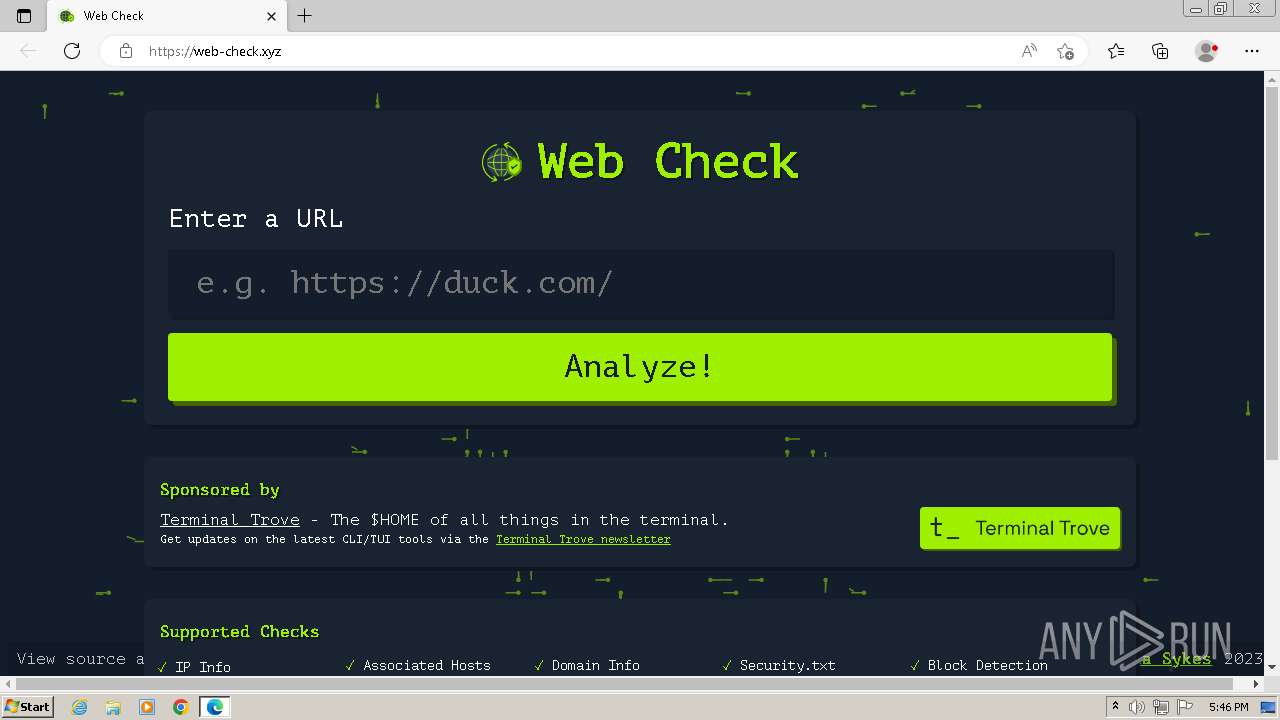
Task: Click the scrollbar down arrow
Action: click(1272, 667)
